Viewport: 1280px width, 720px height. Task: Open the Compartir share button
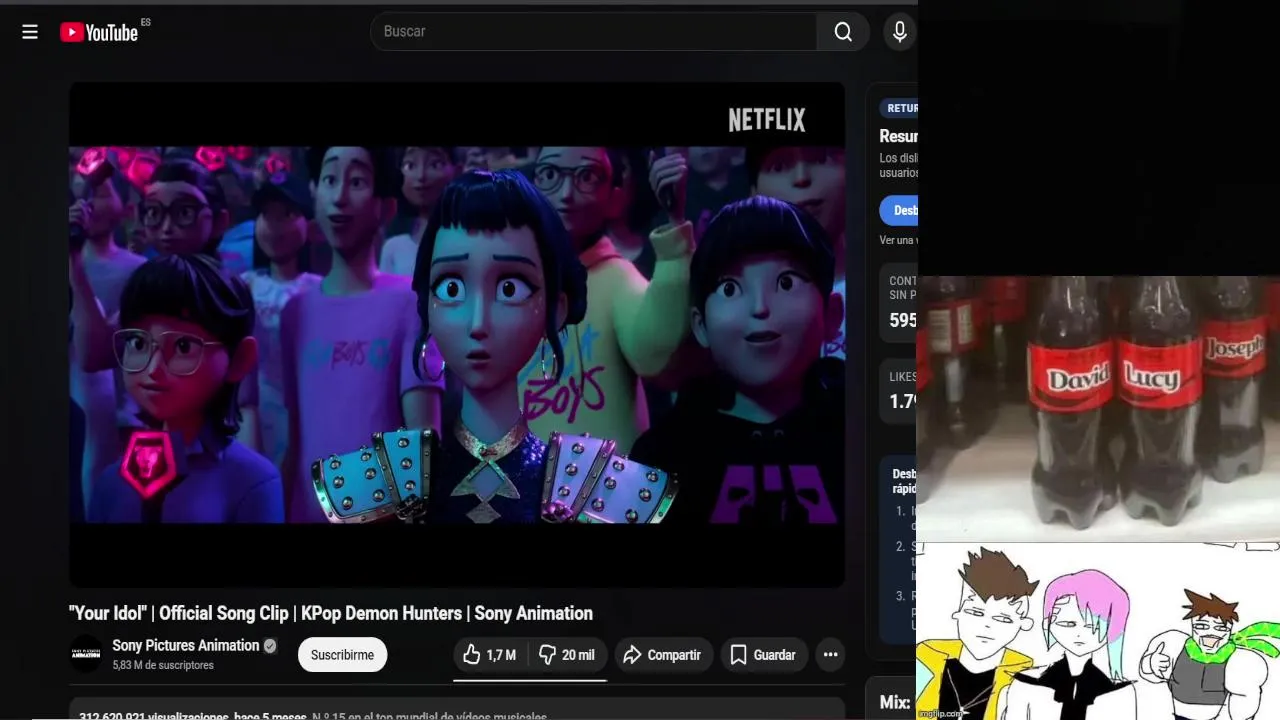[x=664, y=655]
